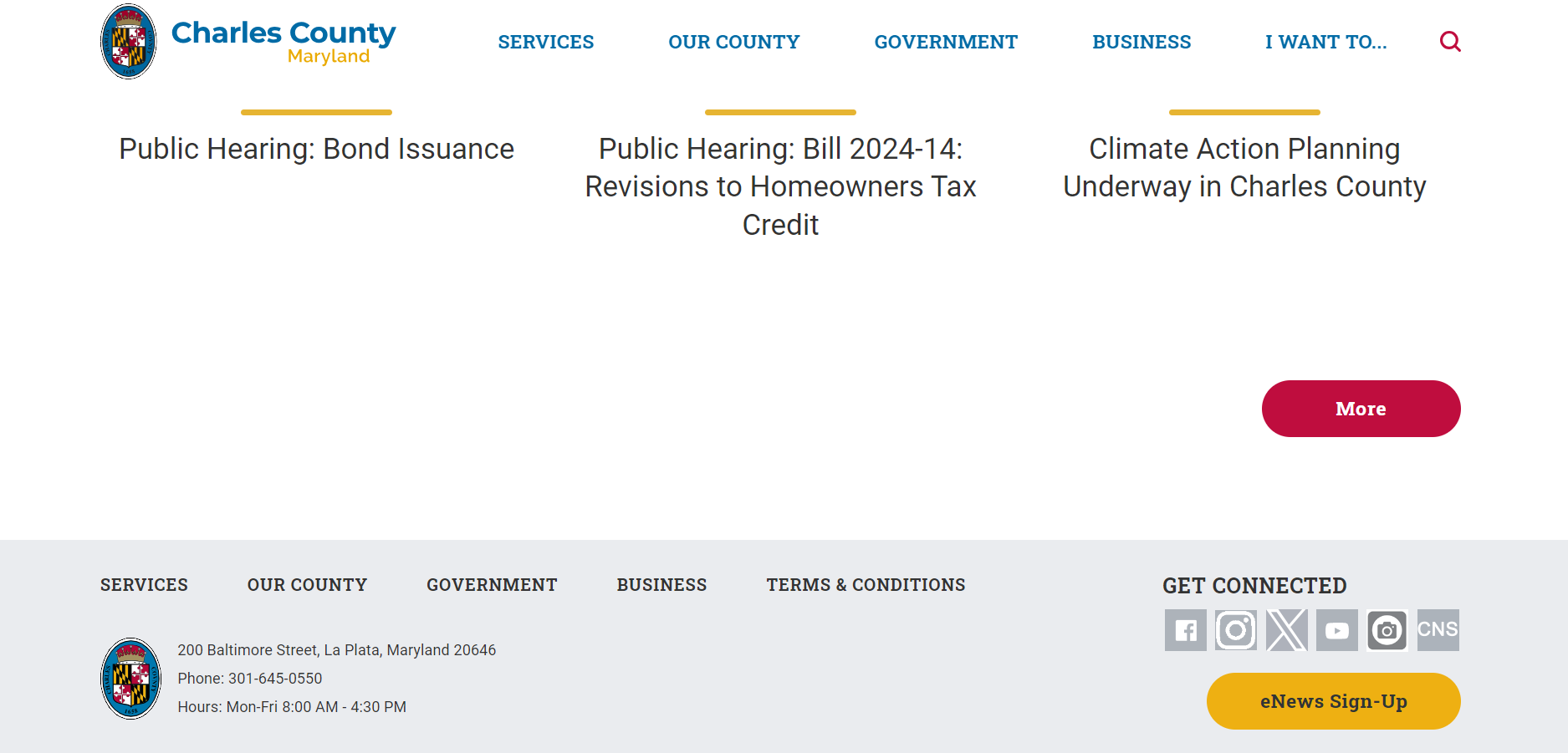This screenshot has height=753, width=1568.
Task: Select Business in the top navigation
Action: pos(1142,42)
